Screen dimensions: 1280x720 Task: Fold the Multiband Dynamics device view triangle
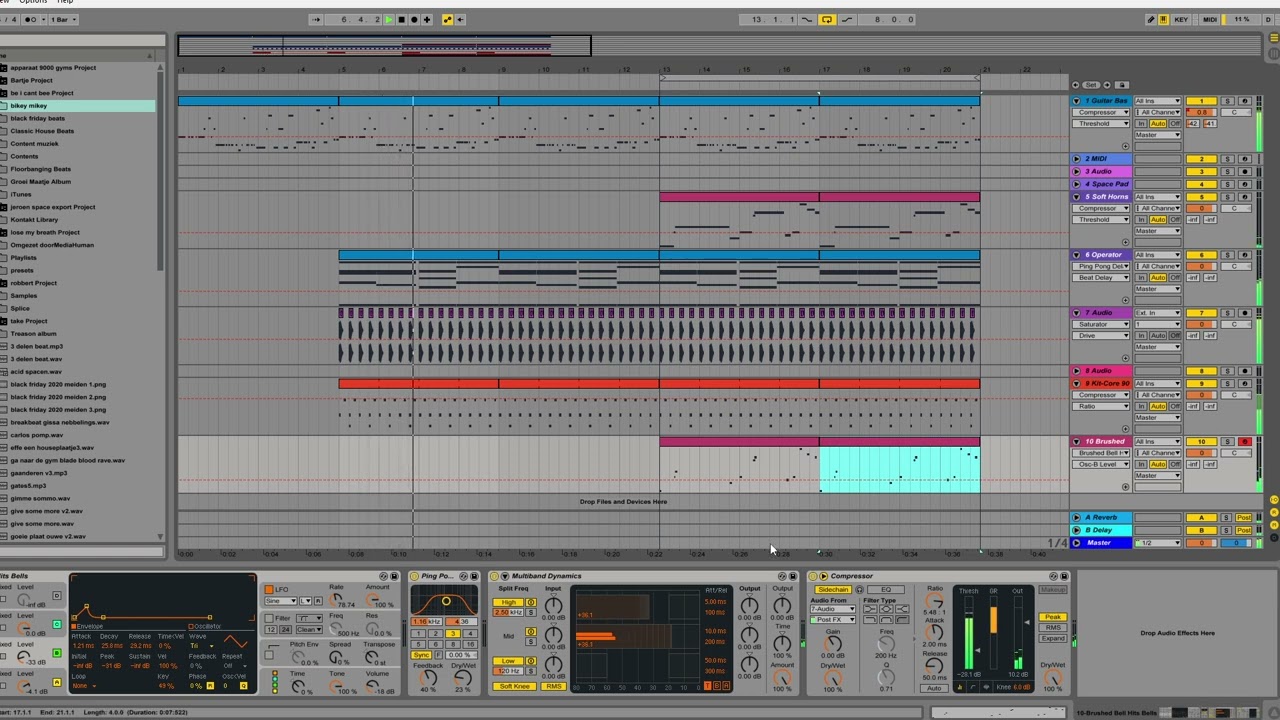tap(504, 576)
